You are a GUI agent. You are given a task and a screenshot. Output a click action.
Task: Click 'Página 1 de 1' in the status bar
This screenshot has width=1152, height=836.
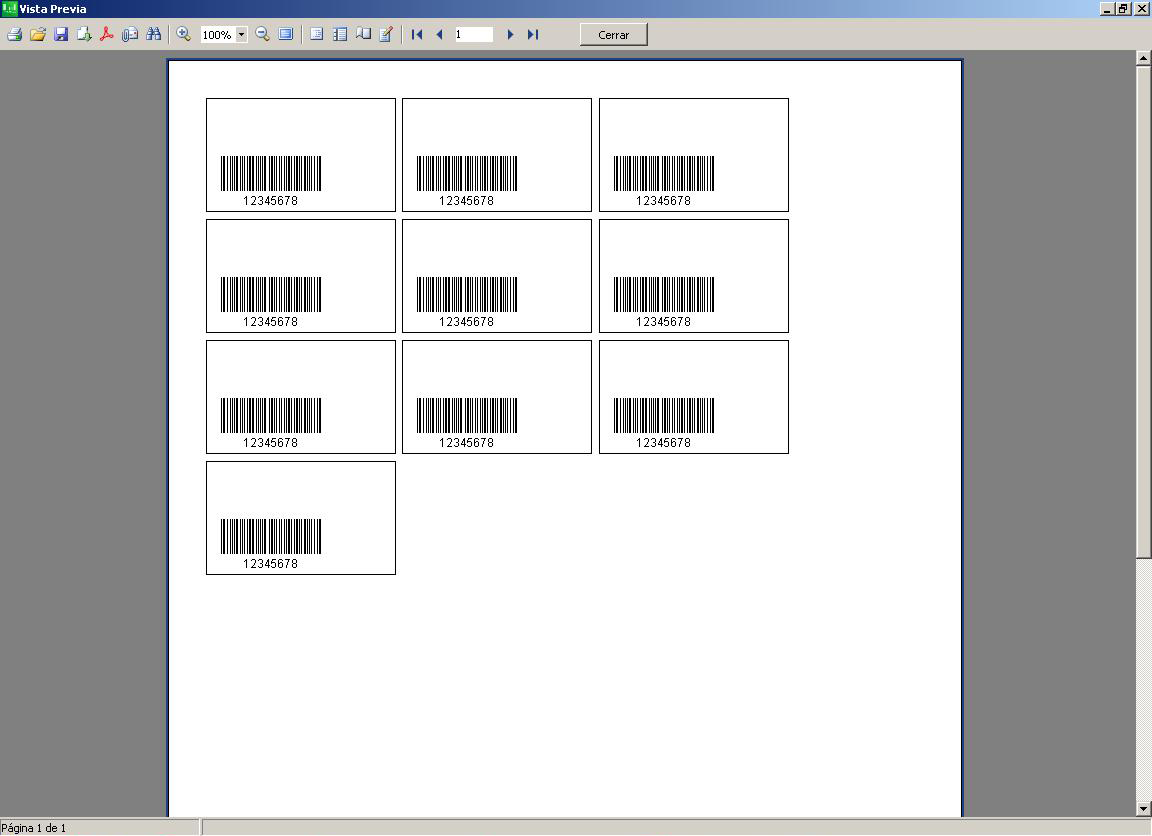(34, 828)
